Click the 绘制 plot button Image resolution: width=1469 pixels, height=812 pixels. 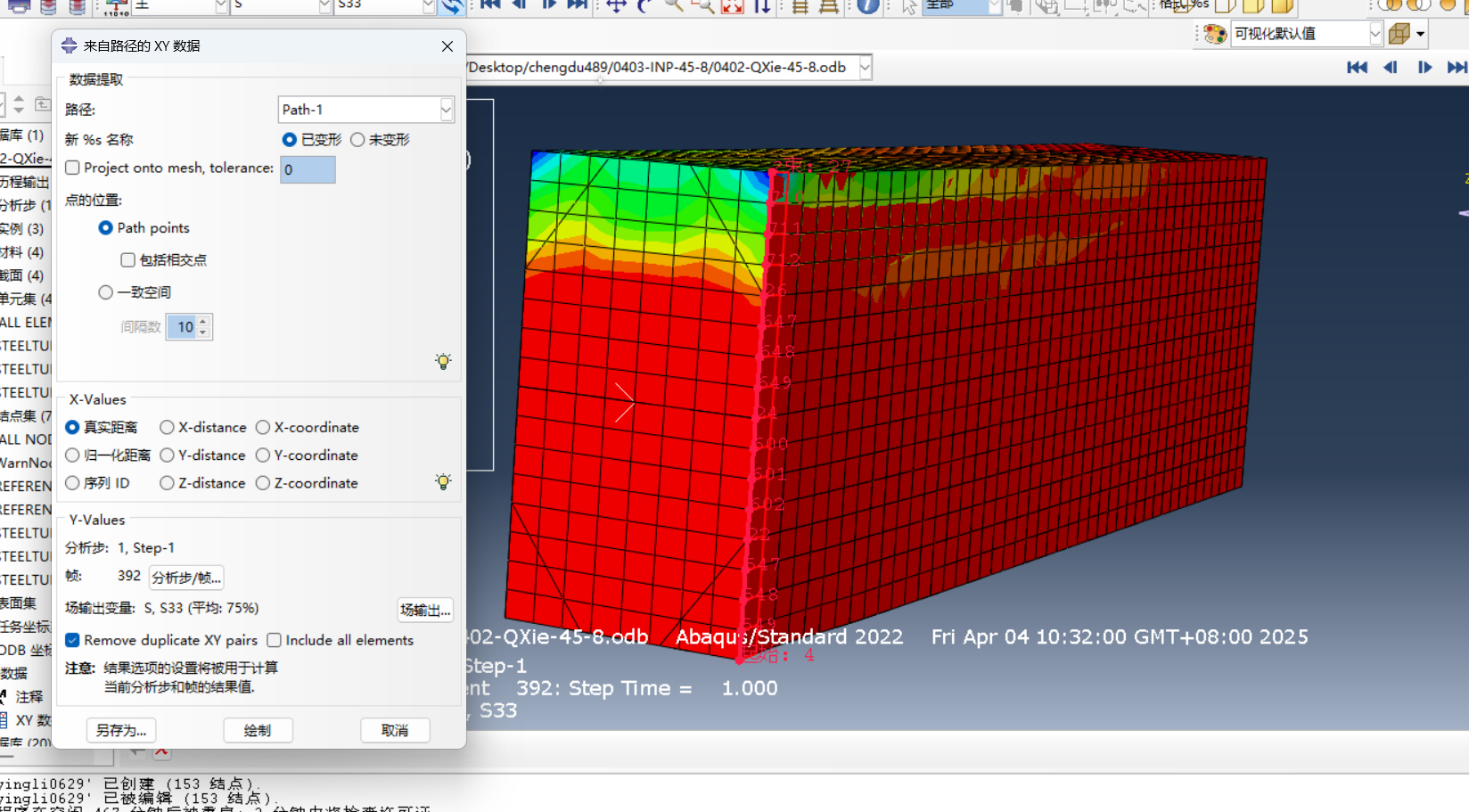pyautogui.click(x=258, y=730)
